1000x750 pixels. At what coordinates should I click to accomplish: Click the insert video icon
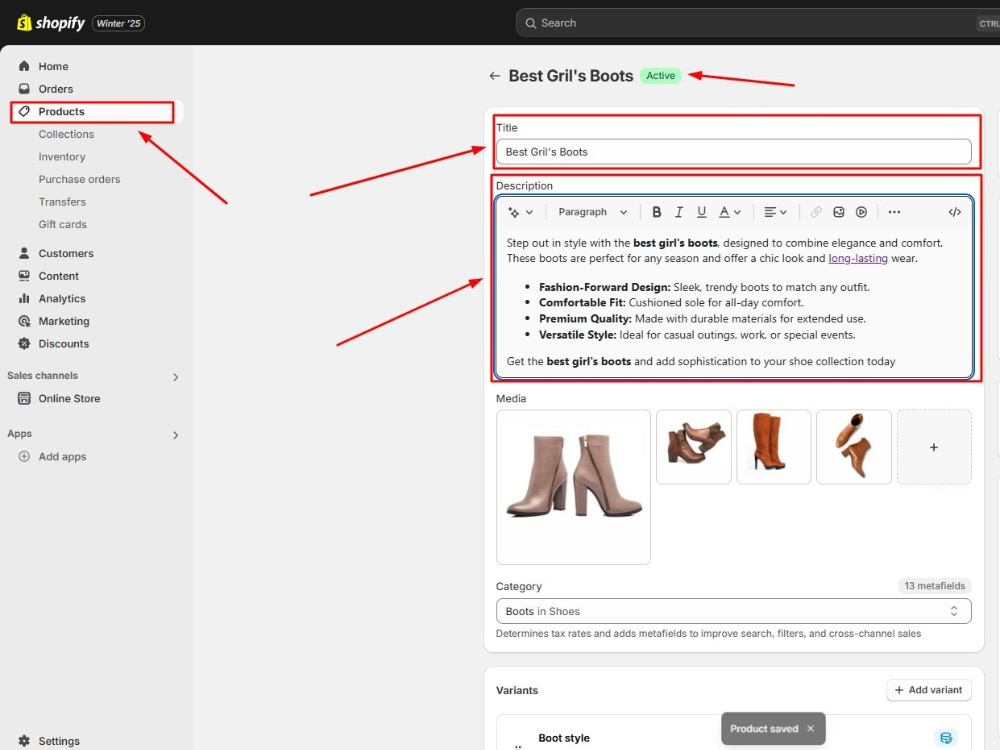861,212
